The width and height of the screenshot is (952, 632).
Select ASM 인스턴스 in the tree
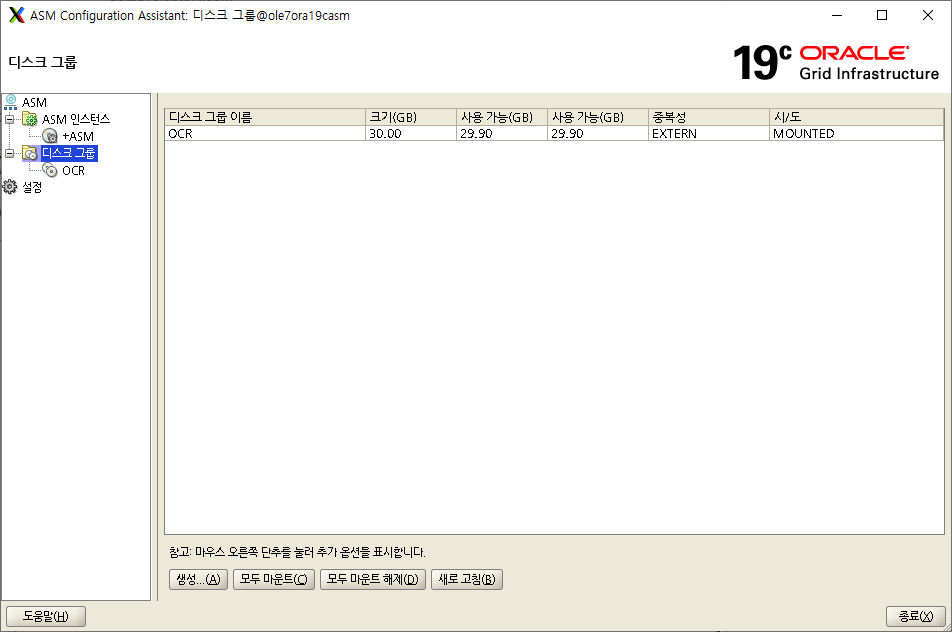coord(76,120)
